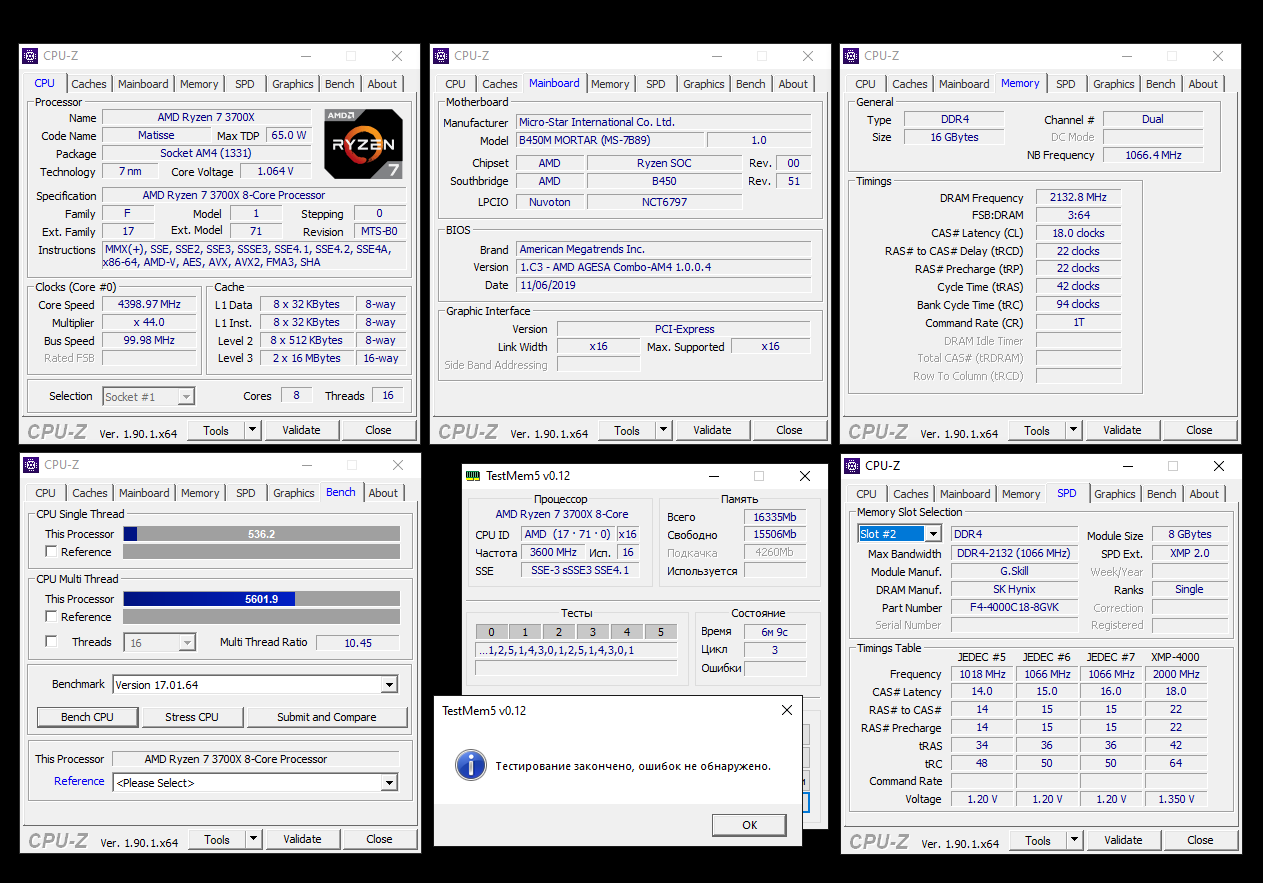Click the blue info icon in the dialog
Screen dimensions: 1263x883
coord(470,765)
